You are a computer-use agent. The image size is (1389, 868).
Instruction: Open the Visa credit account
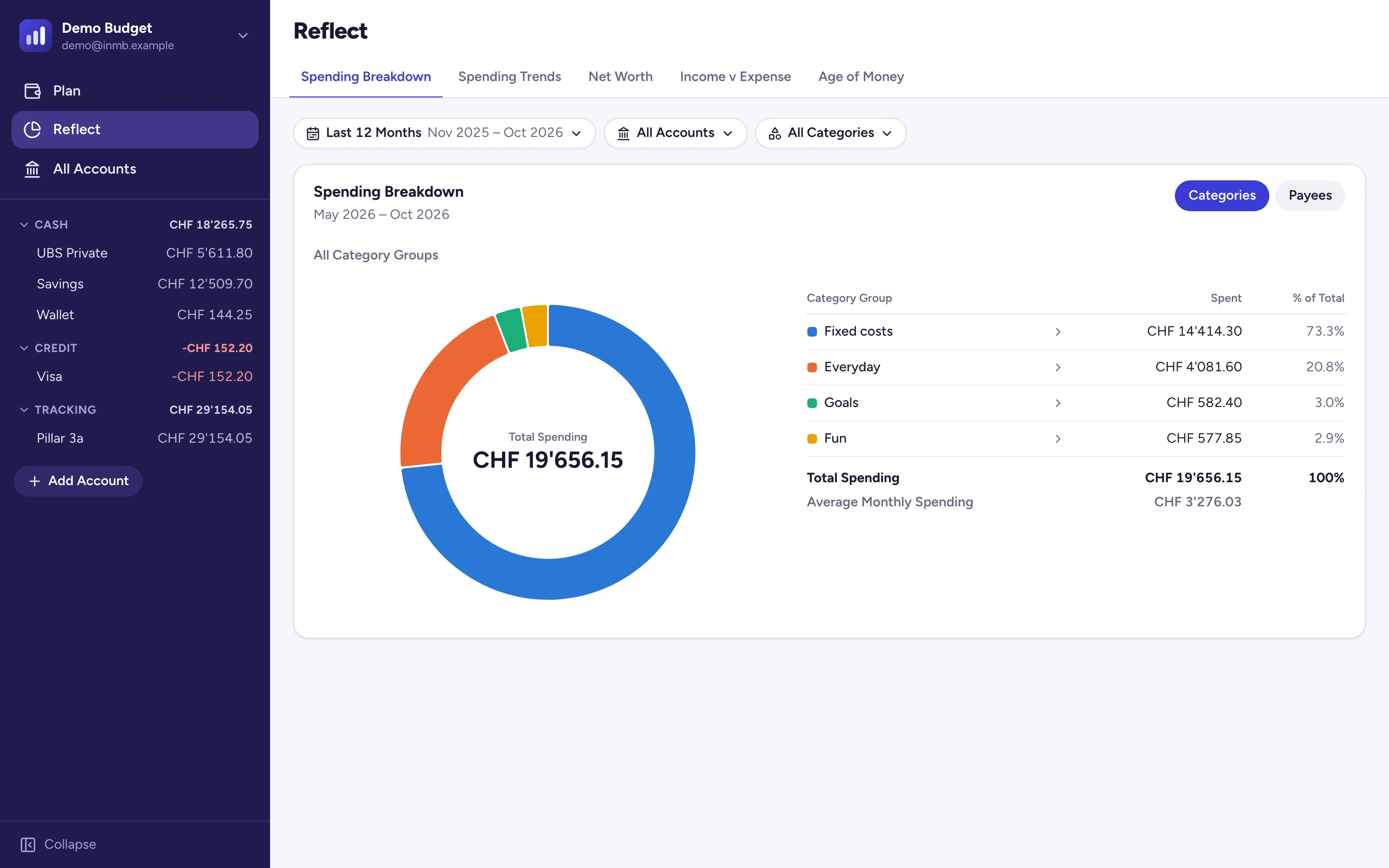[135, 377]
